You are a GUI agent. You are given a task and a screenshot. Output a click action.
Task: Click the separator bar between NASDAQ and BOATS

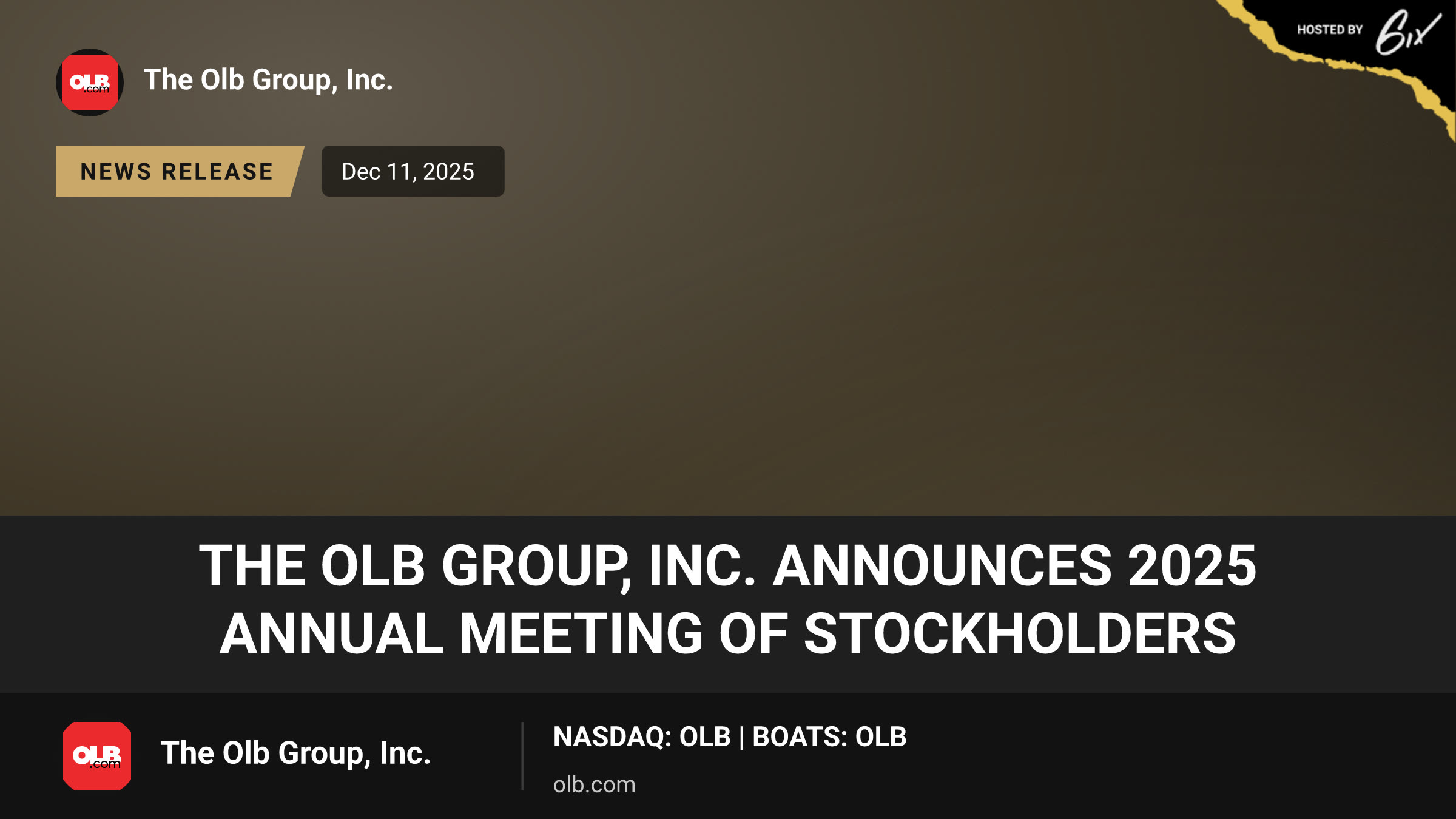click(742, 738)
